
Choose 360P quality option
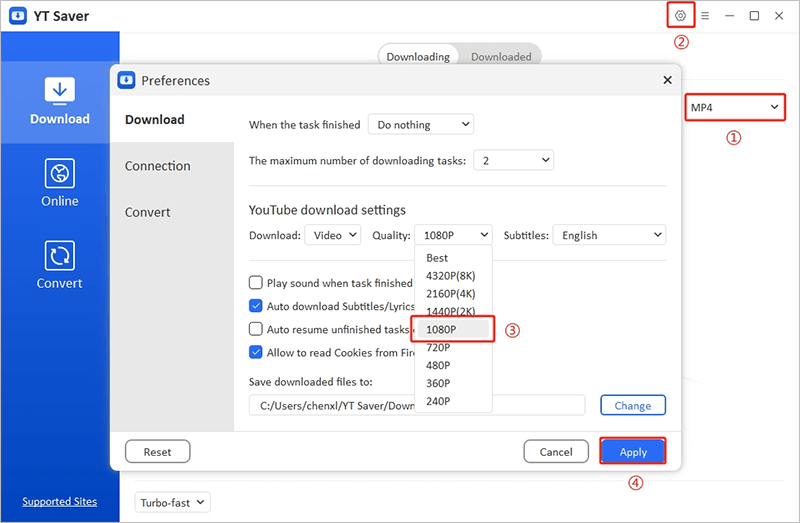click(454, 383)
